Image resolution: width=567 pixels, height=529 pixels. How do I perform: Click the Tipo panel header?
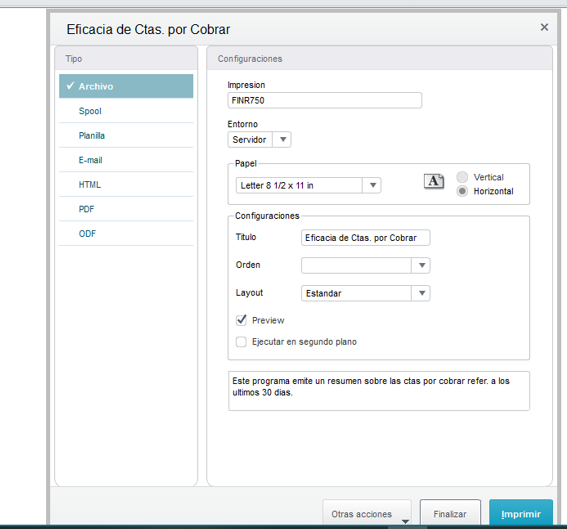click(x=126, y=58)
